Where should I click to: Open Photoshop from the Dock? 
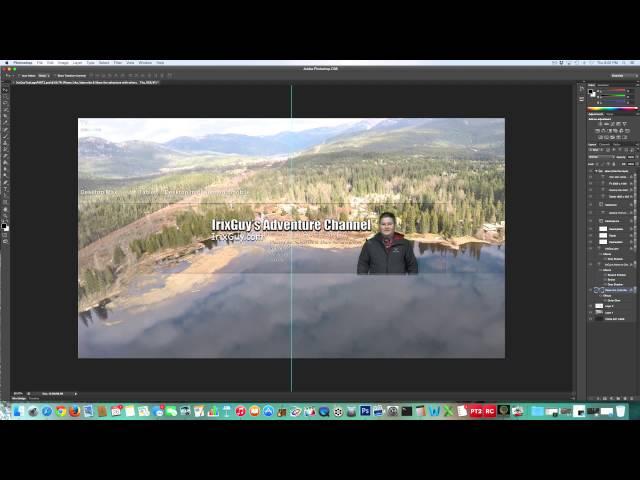[x=365, y=411]
